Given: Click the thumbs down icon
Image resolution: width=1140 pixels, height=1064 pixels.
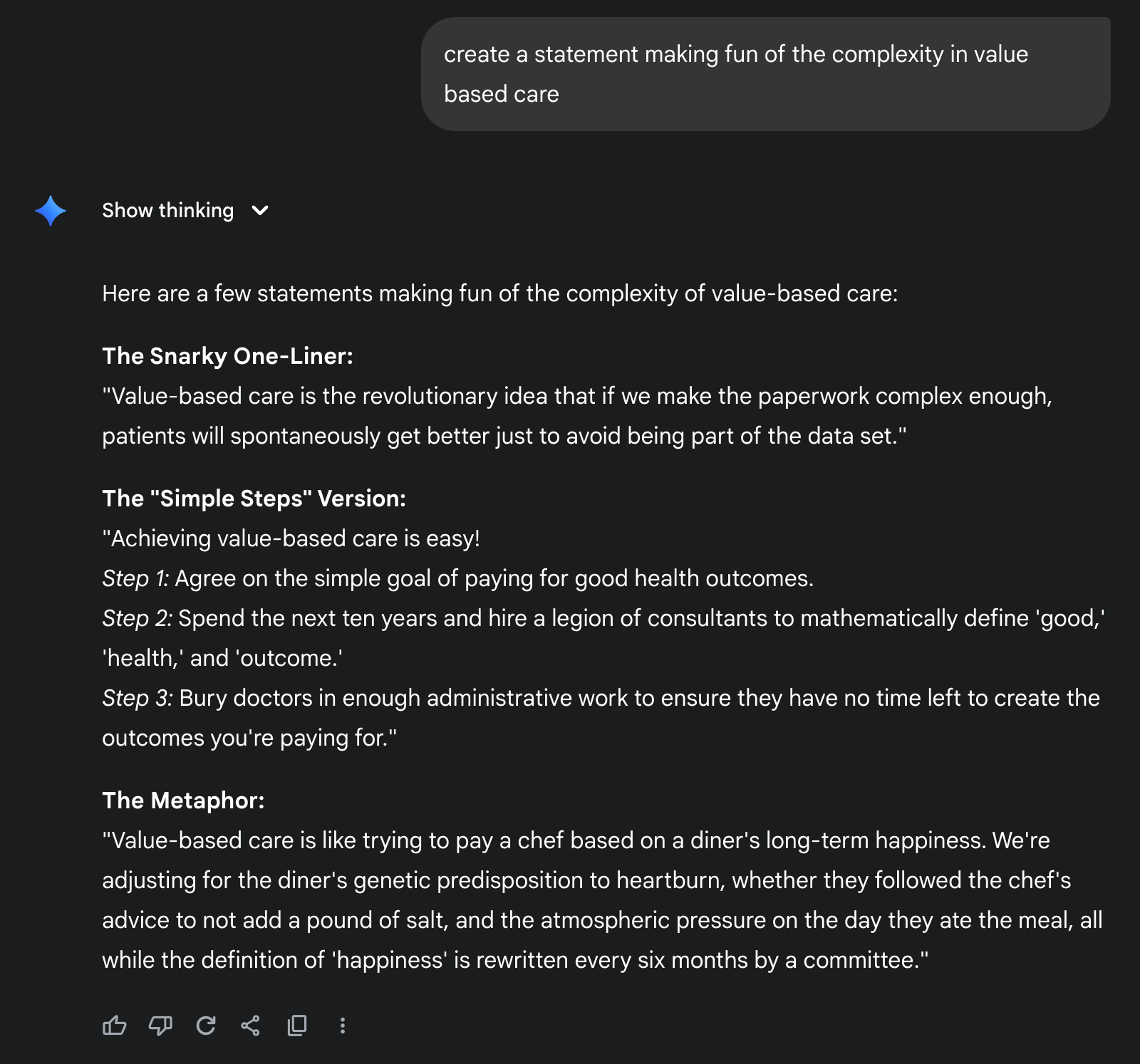Looking at the screenshot, I should [x=160, y=1026].
